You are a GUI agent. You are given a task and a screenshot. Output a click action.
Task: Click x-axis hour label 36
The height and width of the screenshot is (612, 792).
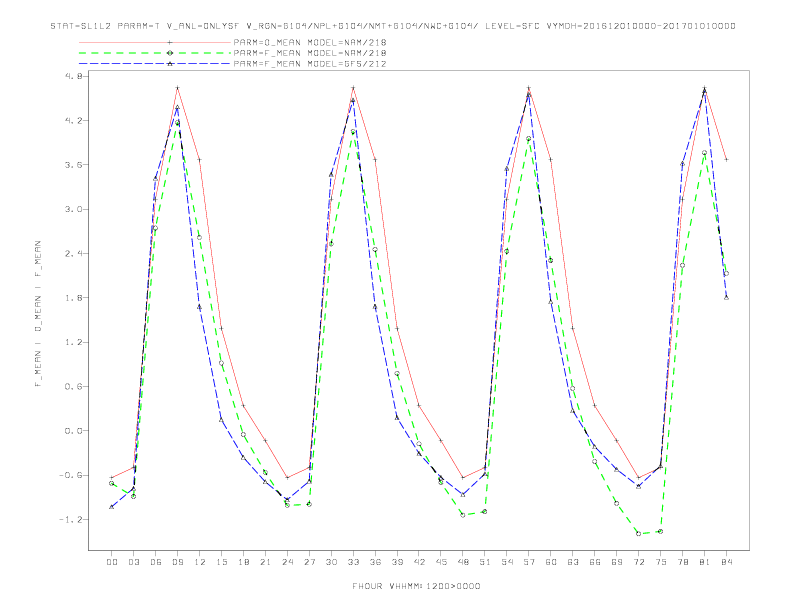375,562
